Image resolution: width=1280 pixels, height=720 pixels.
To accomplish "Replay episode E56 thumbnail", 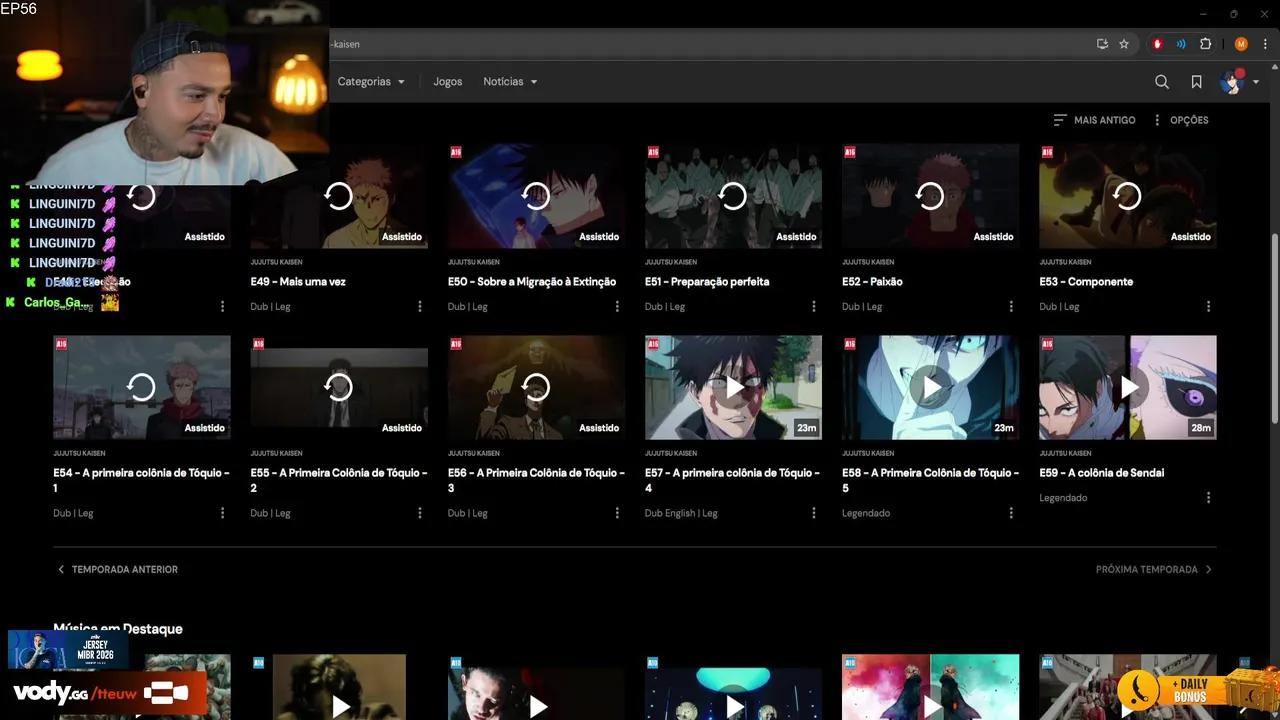I will [x=536, y=387].
